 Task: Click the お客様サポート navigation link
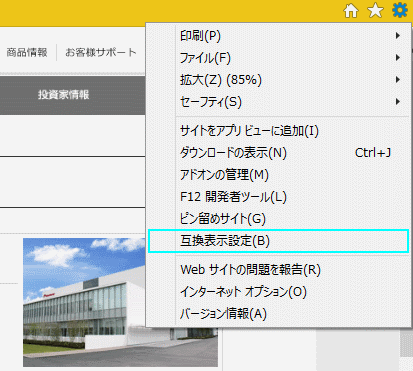tap(101, 52)
